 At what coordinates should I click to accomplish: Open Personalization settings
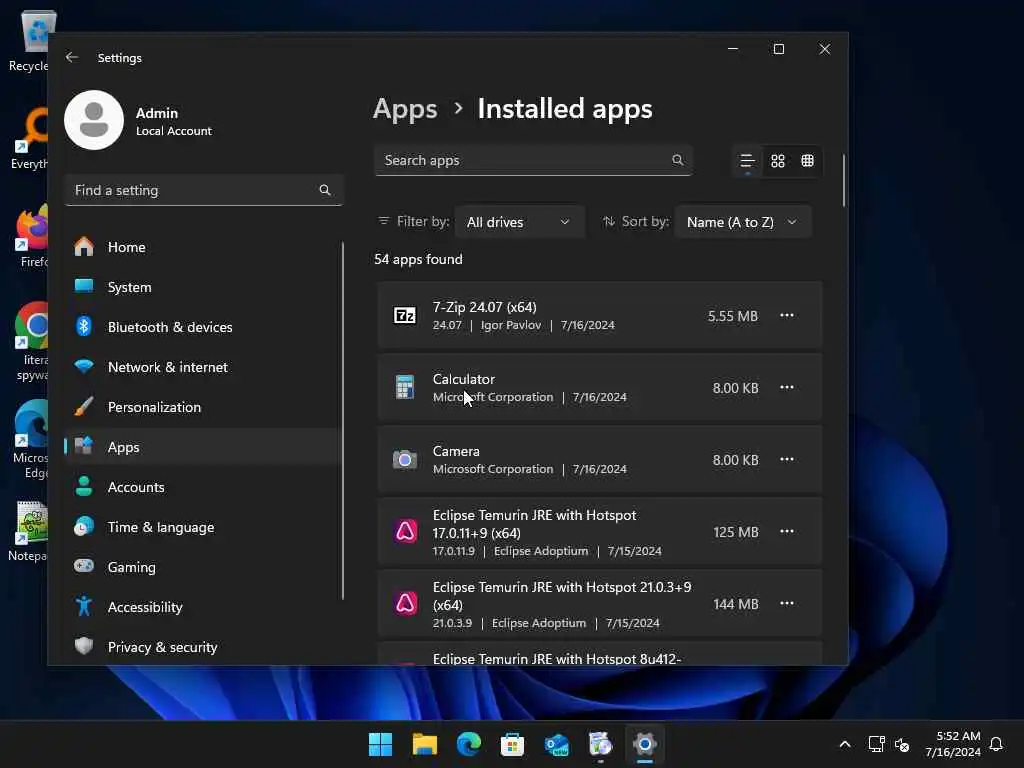click(203, 407)
